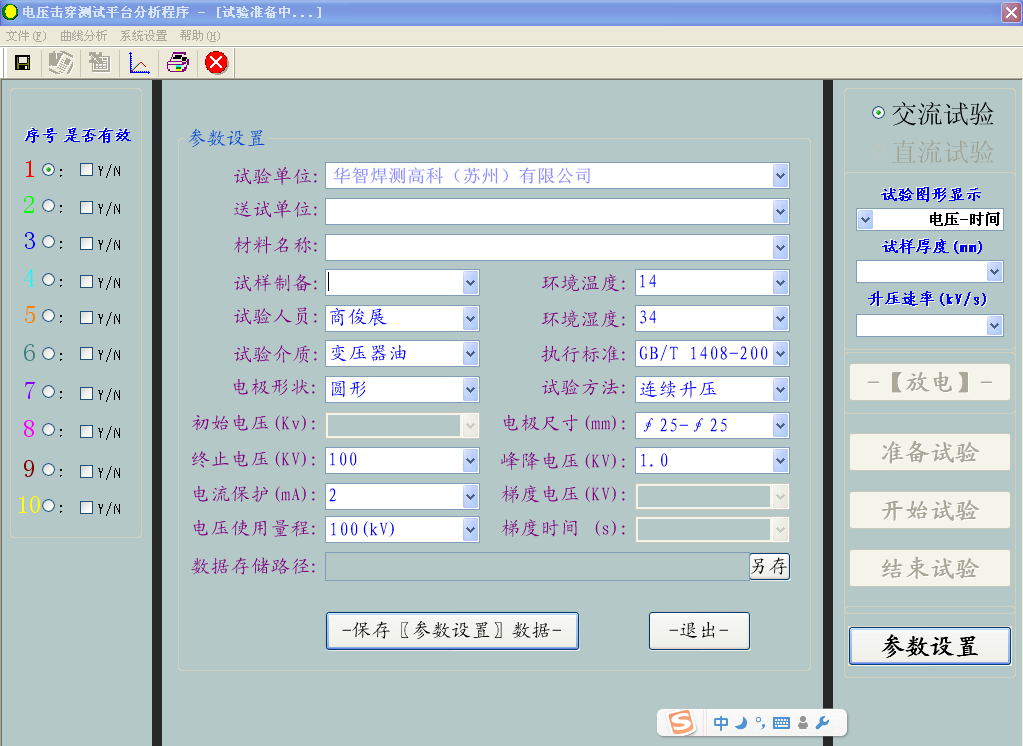Open the curve chart toolbar icon
The height and width of the screenshot is (746, 1023).
140,63
